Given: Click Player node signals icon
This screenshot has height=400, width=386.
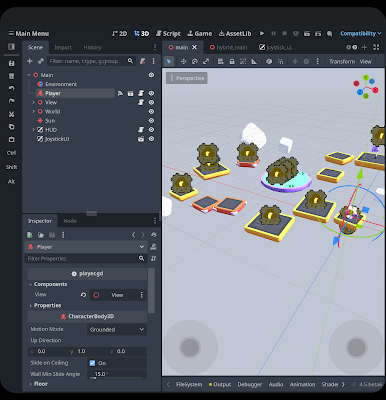Looking at the screenshot, I should (120, 93).
